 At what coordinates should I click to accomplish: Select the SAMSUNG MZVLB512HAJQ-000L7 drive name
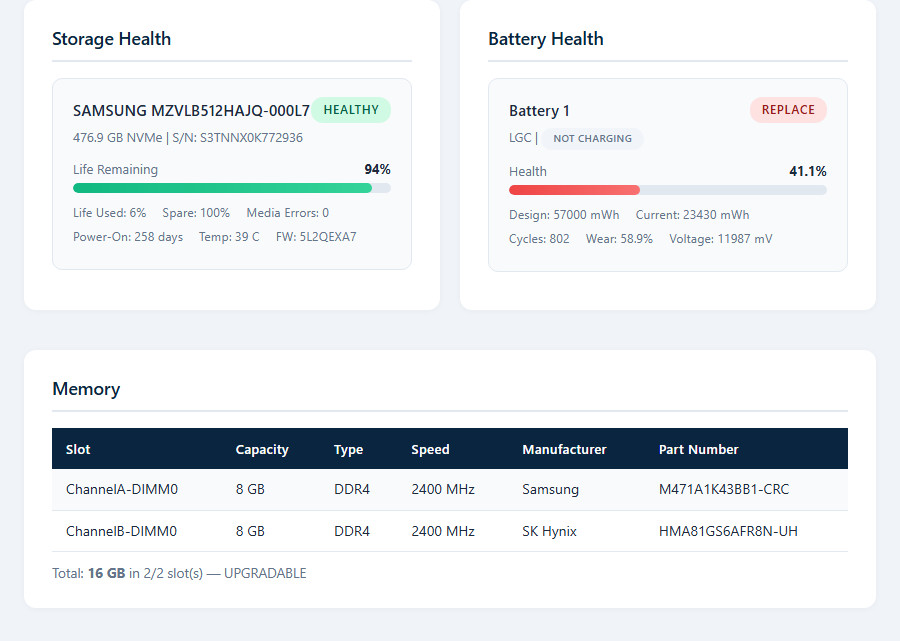pos(191,110)
